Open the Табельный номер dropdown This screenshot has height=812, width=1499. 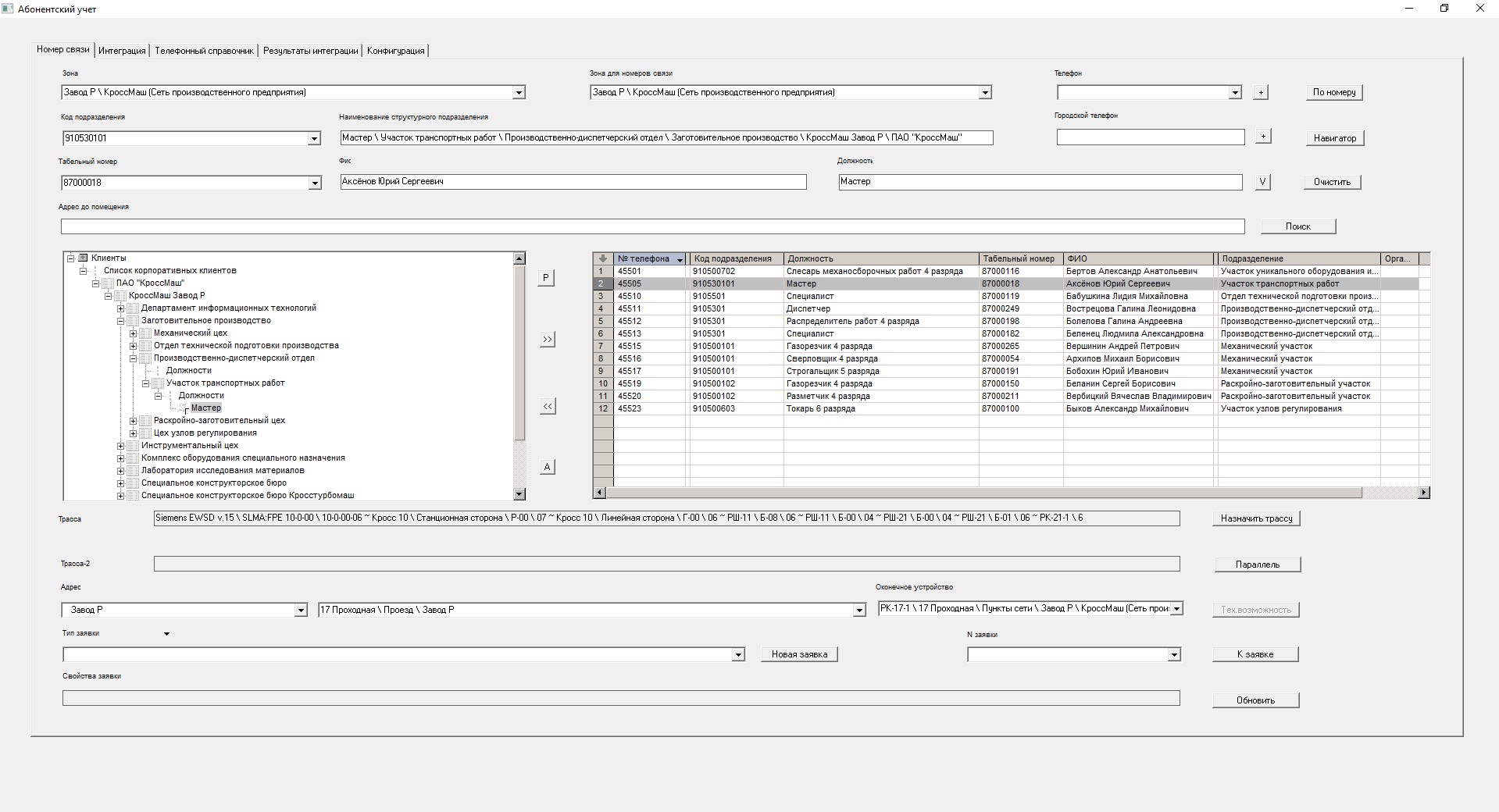(x=315, y=183)
